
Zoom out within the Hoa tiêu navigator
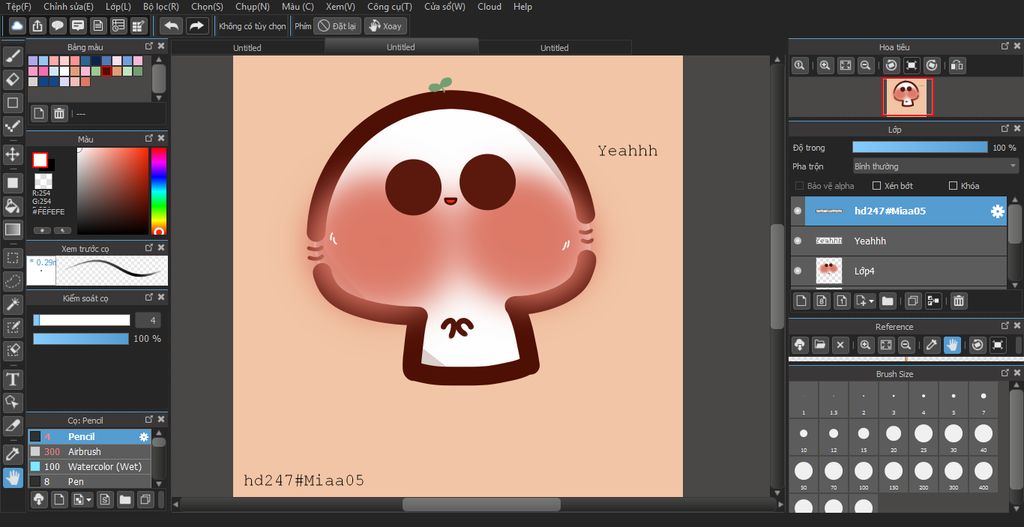pyautogui.click(x=865, y=65)
